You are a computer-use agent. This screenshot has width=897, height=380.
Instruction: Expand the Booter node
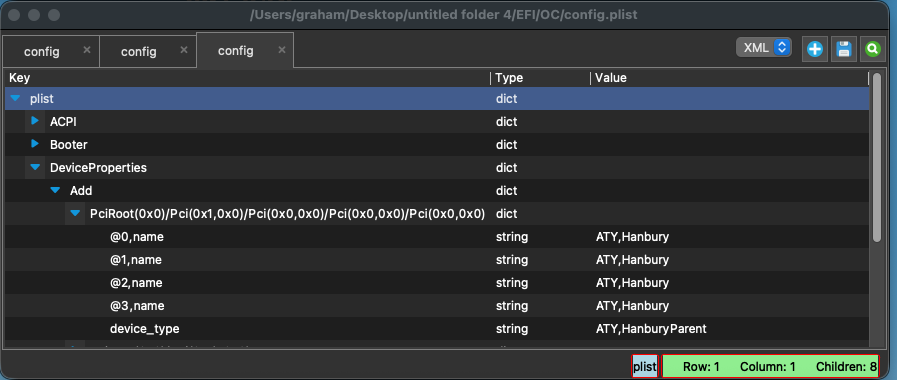(x=35, y=144)
